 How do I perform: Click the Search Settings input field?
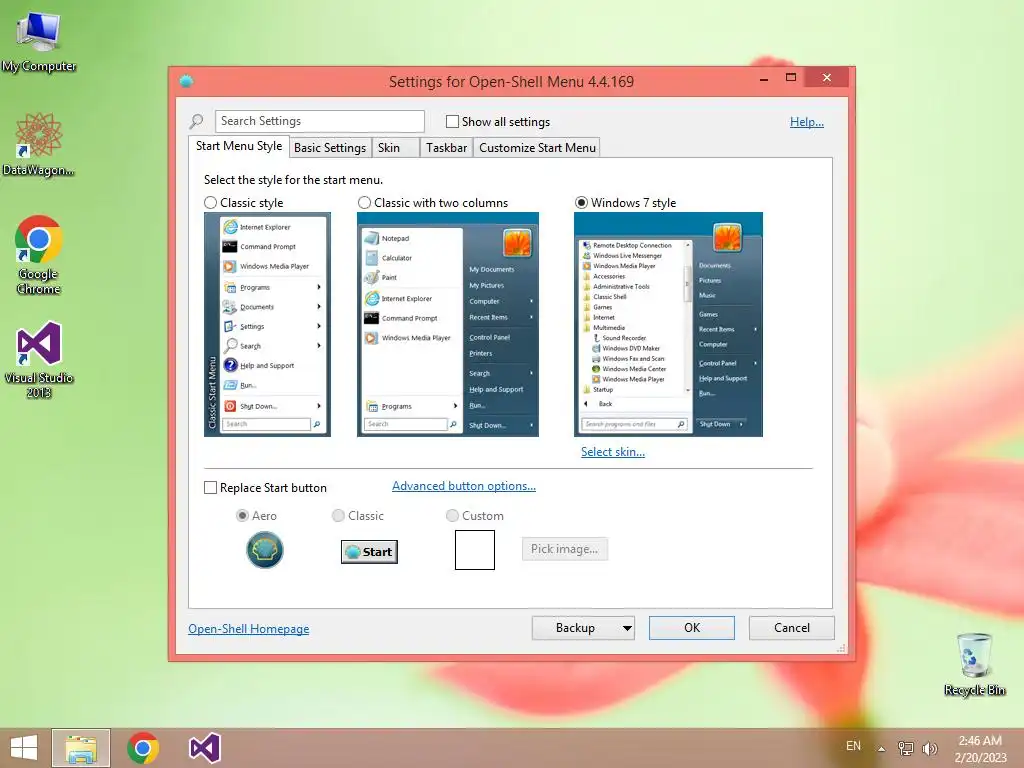[319, 121]
